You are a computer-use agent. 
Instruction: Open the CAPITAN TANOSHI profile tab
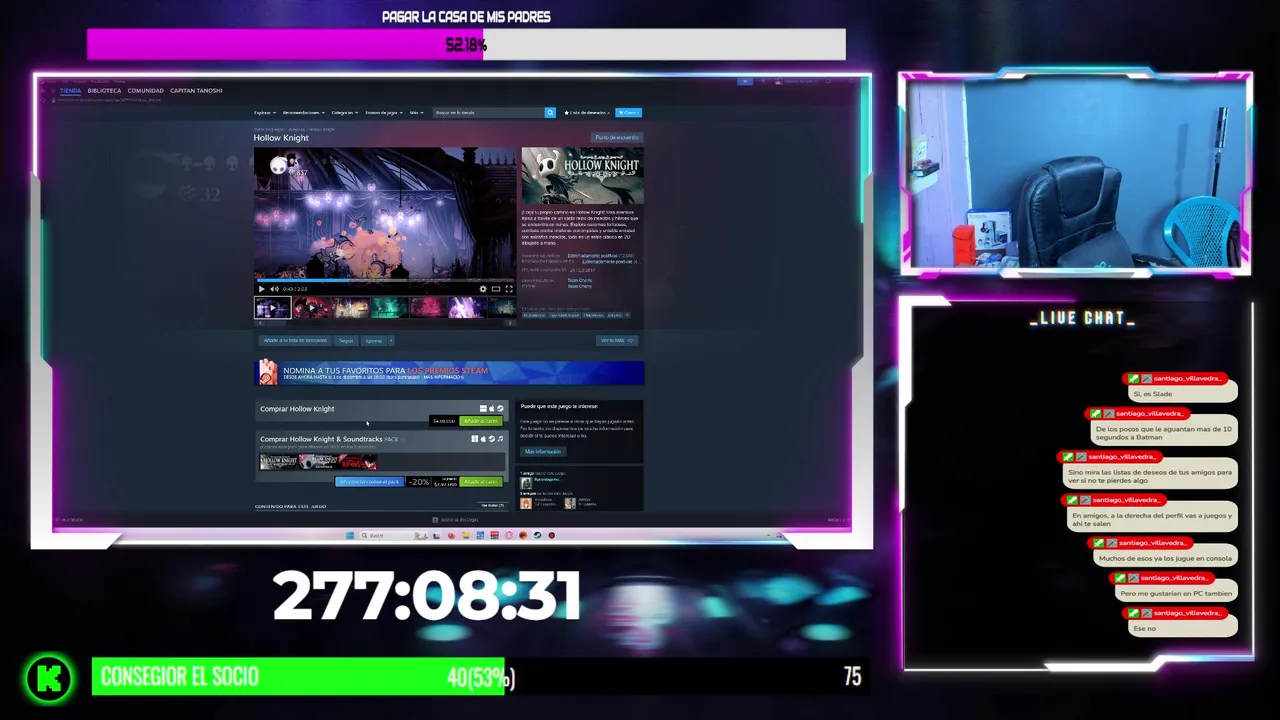[196, 91]
